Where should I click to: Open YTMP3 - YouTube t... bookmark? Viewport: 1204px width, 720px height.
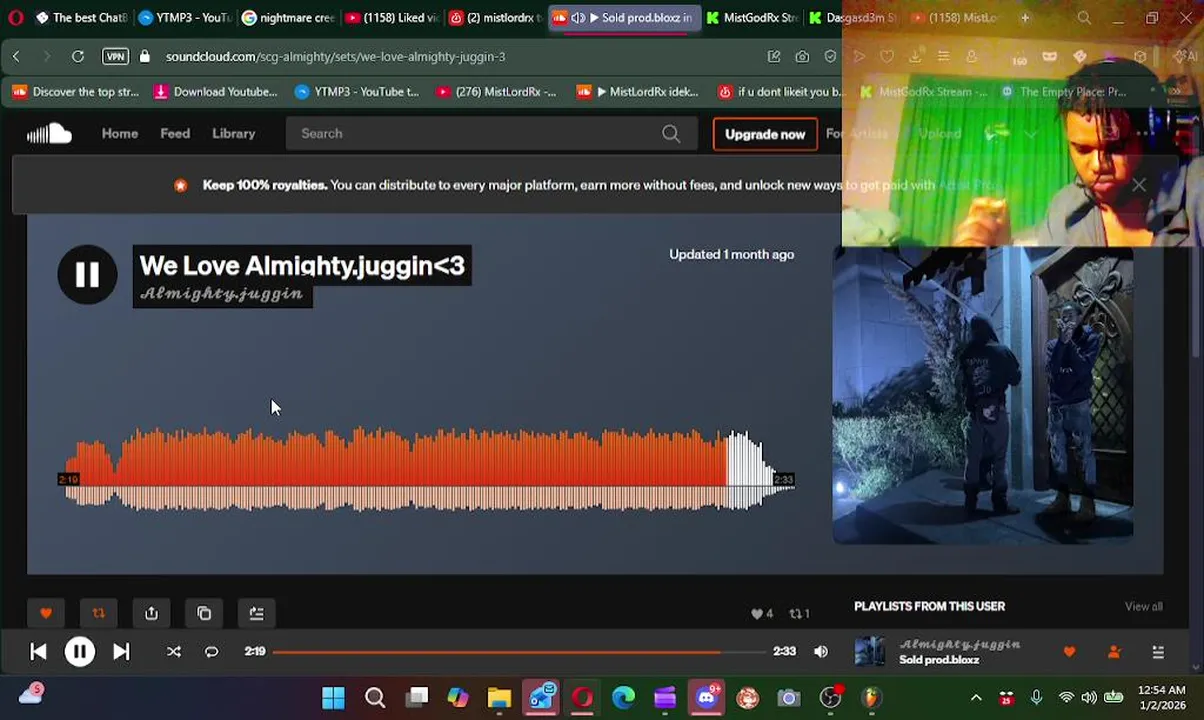coord(357,92)
